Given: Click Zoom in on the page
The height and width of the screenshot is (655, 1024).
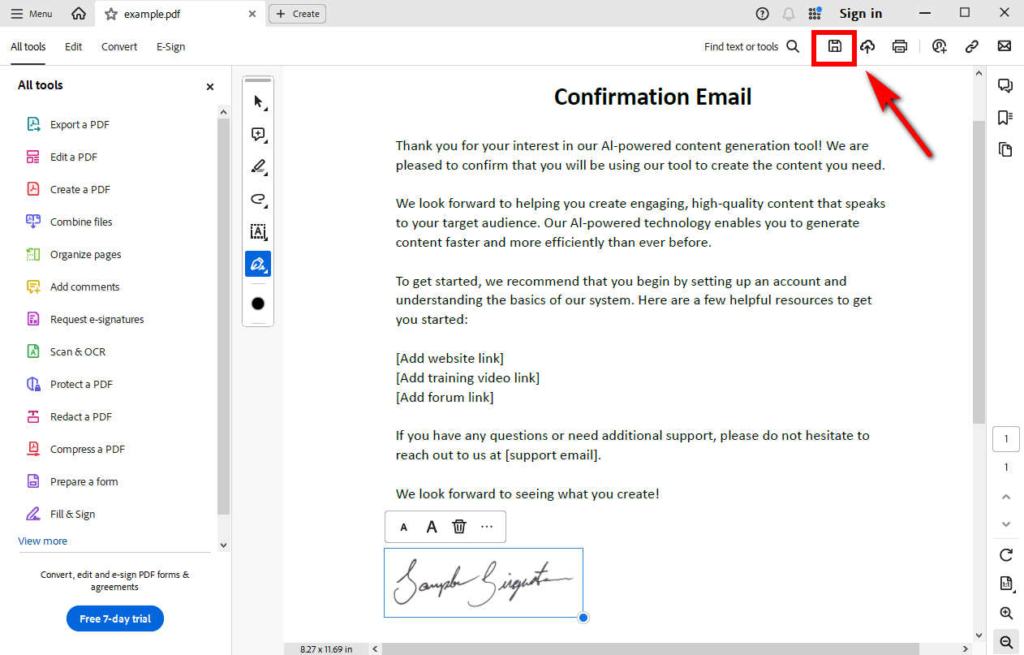Looking at the screenshot, I should coord(1005,613).
